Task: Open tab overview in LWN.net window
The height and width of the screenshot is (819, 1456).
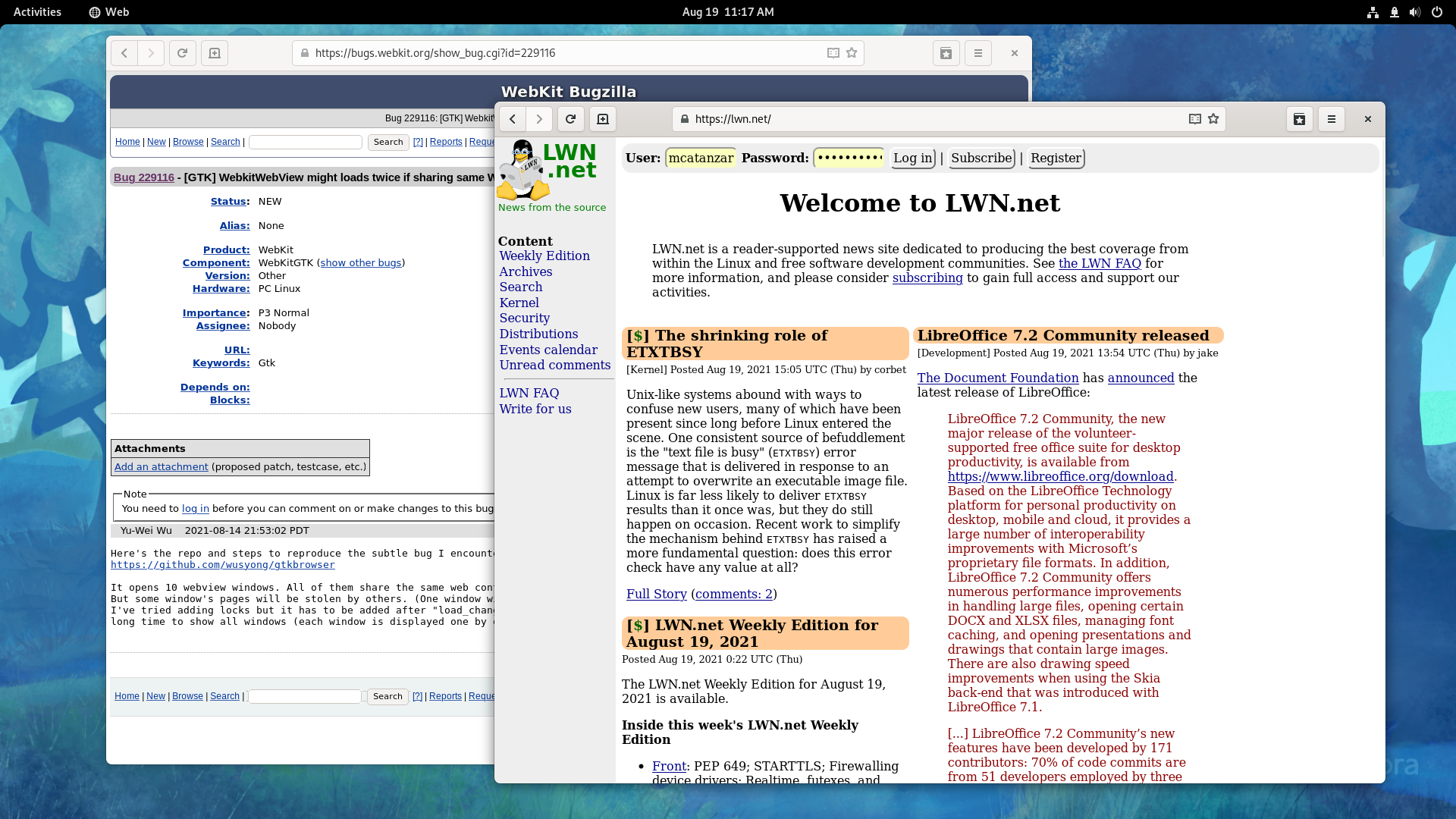Action: point(1300,119)
